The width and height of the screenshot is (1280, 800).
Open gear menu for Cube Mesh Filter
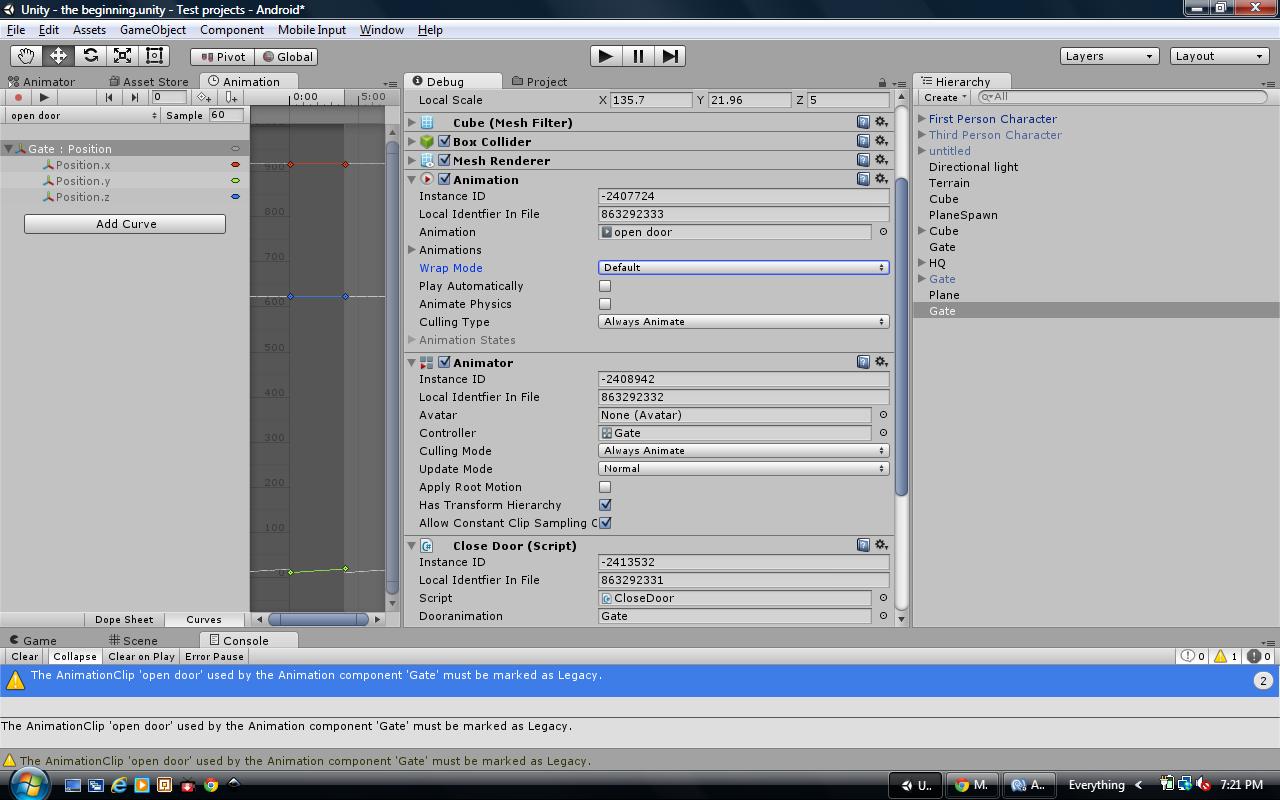881,122
